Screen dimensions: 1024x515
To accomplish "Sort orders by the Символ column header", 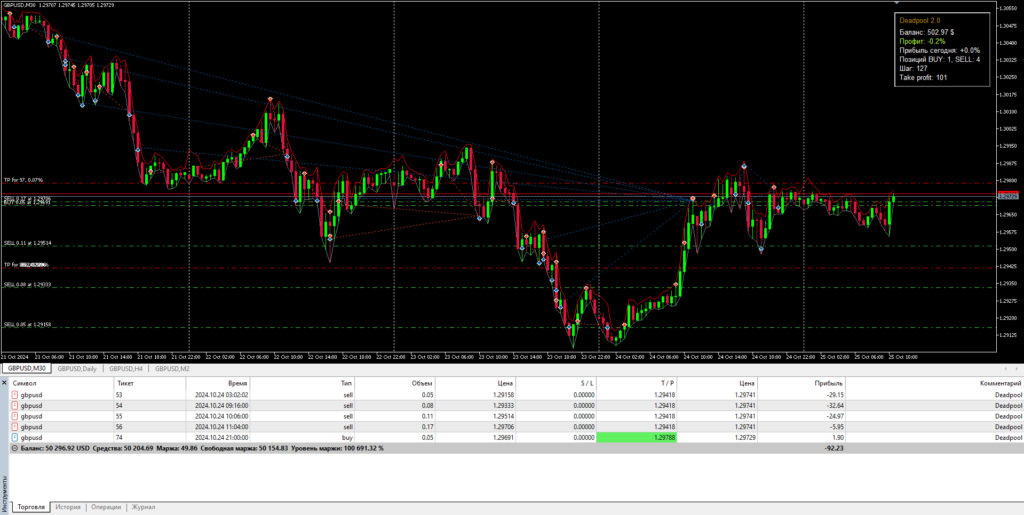I will coord(25,384).
